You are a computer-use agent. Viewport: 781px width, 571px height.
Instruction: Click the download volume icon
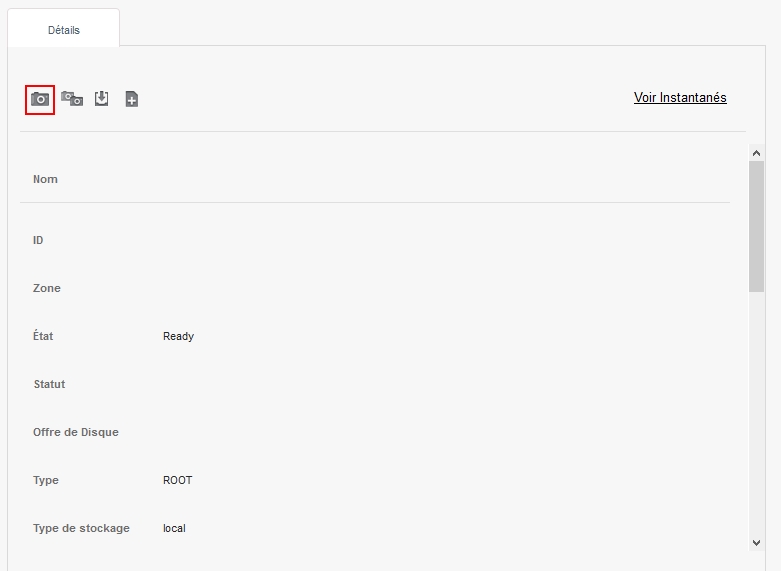click(102, 98)
